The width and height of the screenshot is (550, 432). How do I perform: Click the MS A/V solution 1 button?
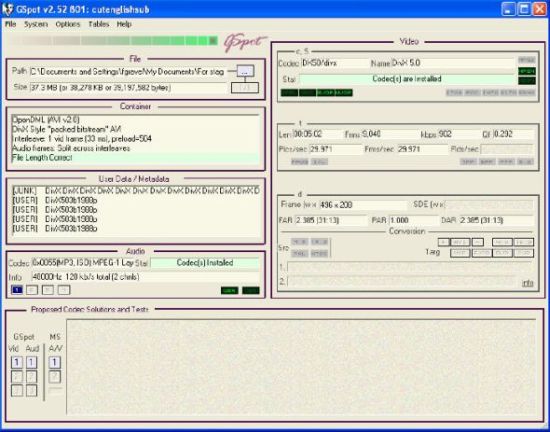pos(54,362)
